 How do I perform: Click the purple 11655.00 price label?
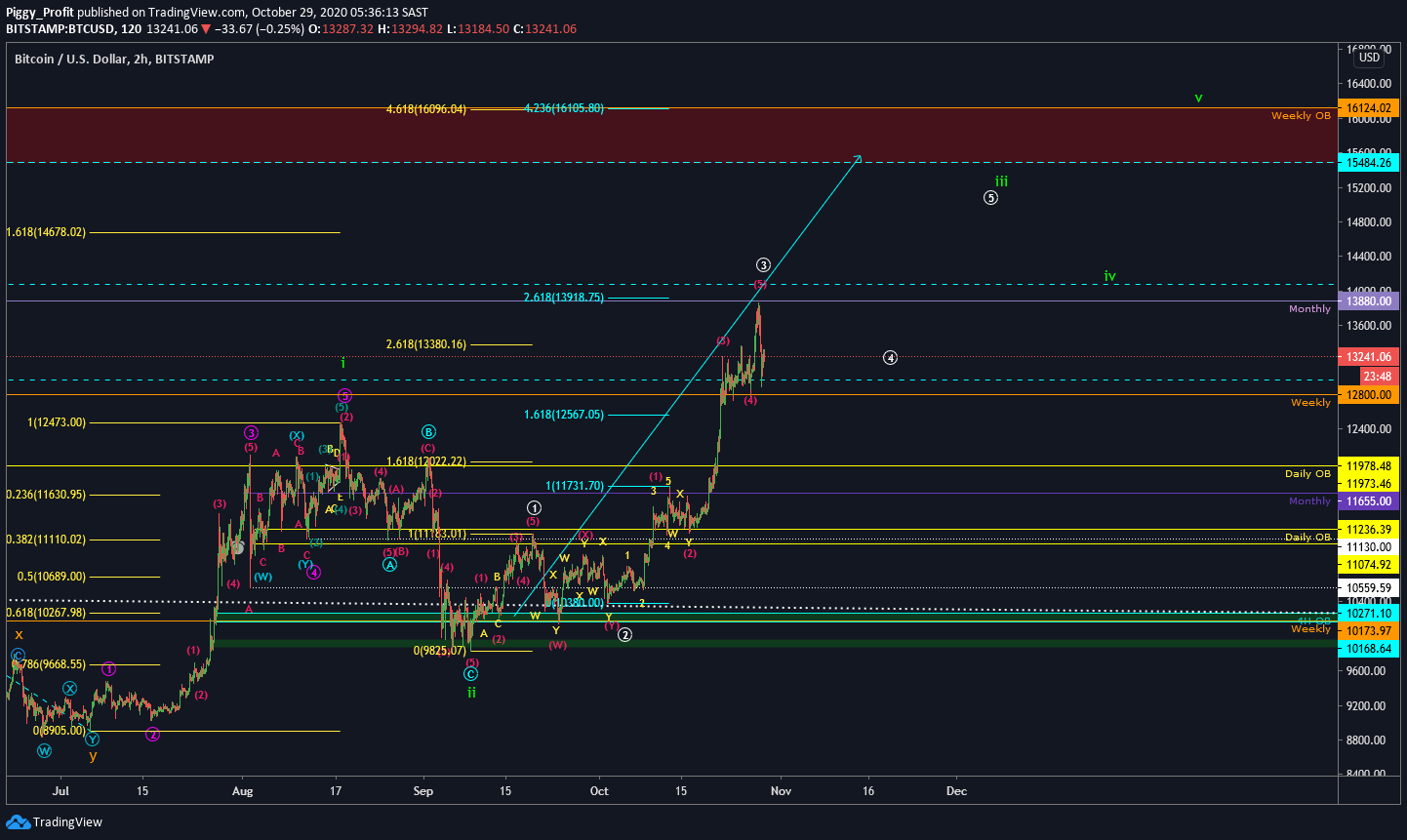click(1368, 501)
